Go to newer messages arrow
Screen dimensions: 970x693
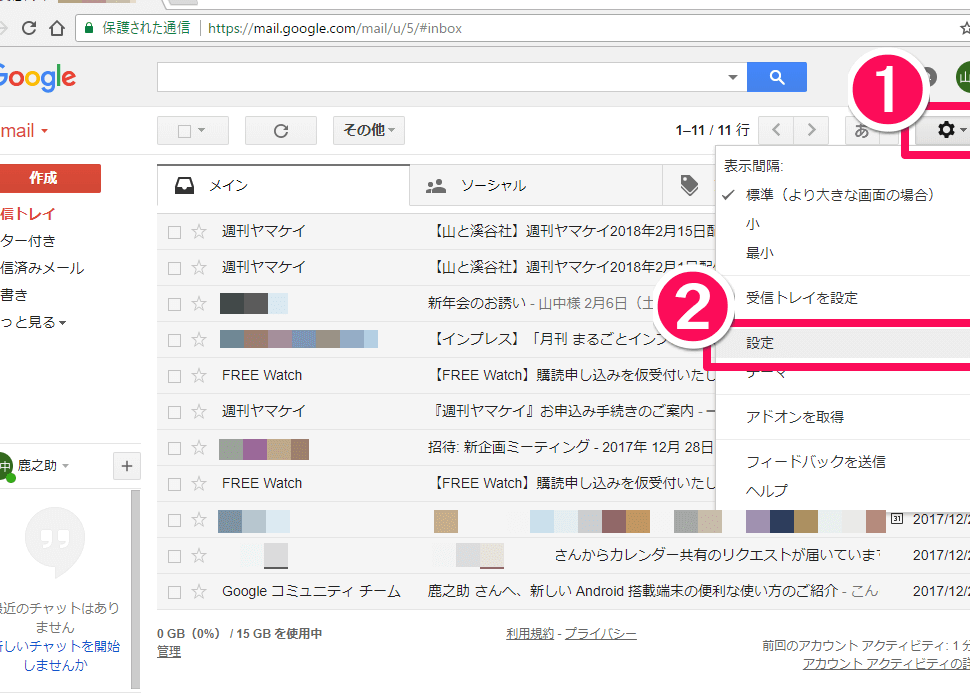tap(776, 130)
